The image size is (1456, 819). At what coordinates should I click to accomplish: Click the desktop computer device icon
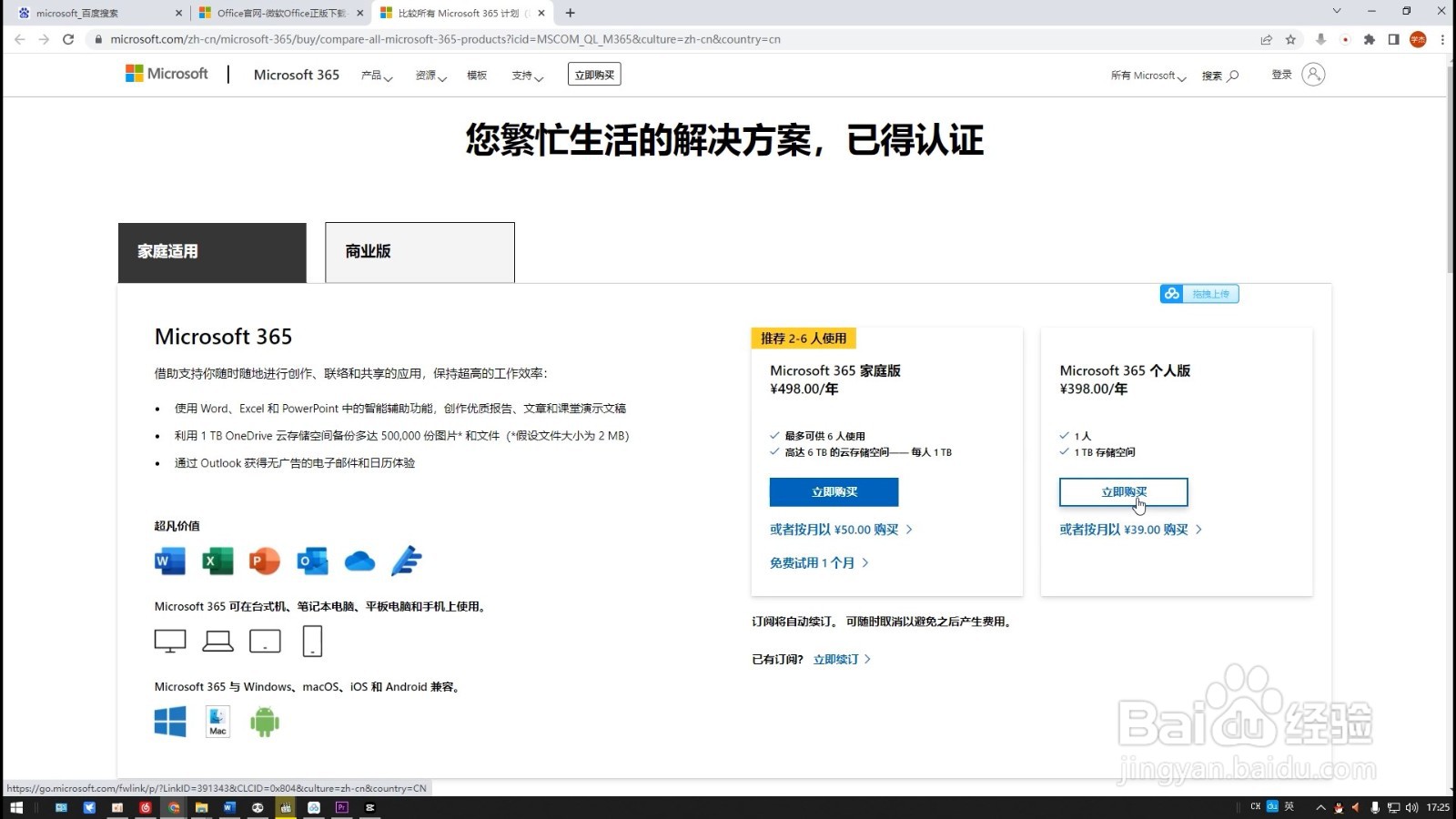tap(170, 641)
